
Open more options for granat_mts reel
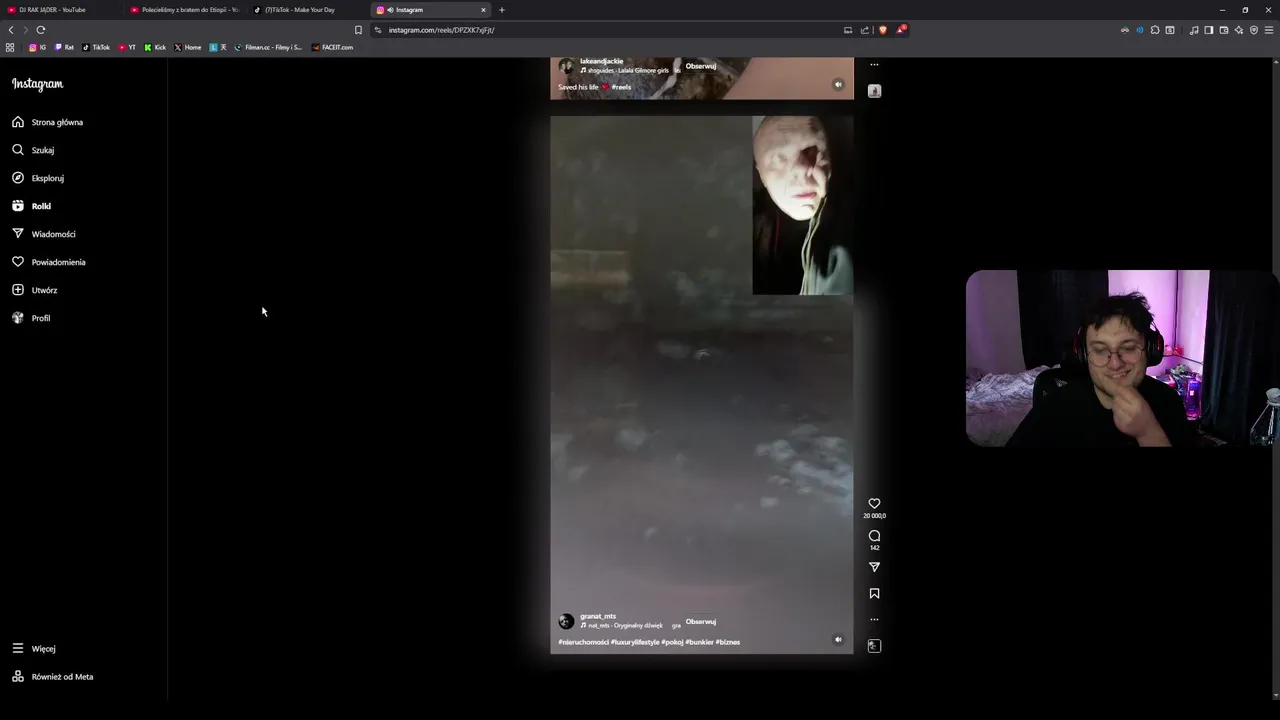coord(874,619)
